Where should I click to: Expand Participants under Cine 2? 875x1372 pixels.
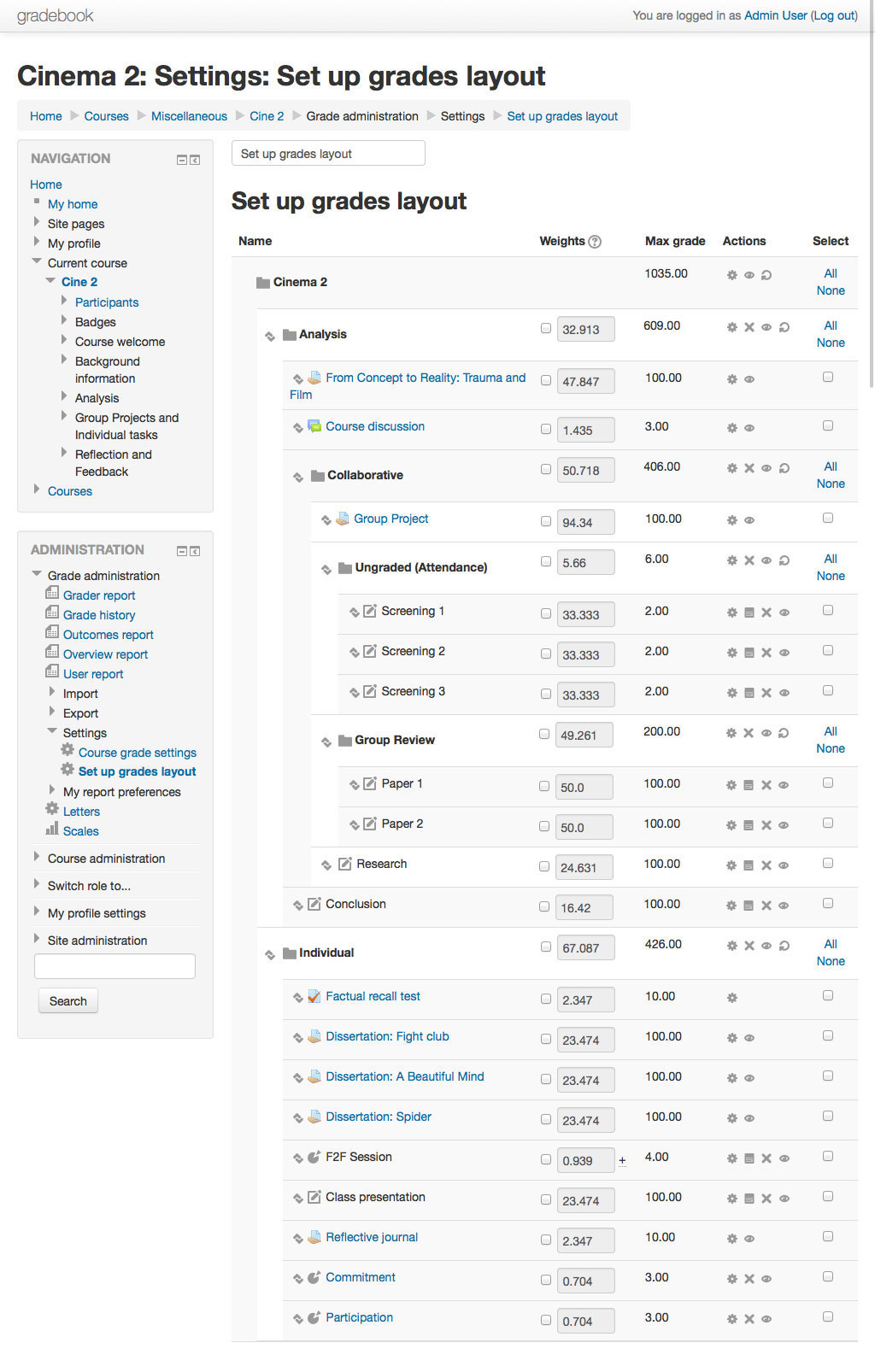[64, 301]
